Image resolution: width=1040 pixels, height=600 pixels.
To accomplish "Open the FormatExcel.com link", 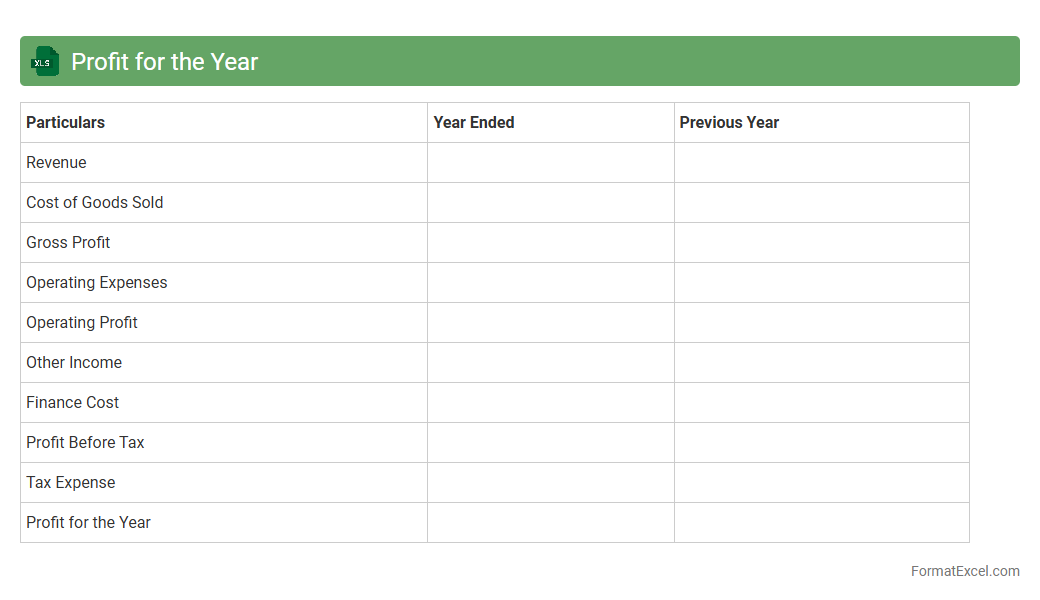I will point(964,571).
